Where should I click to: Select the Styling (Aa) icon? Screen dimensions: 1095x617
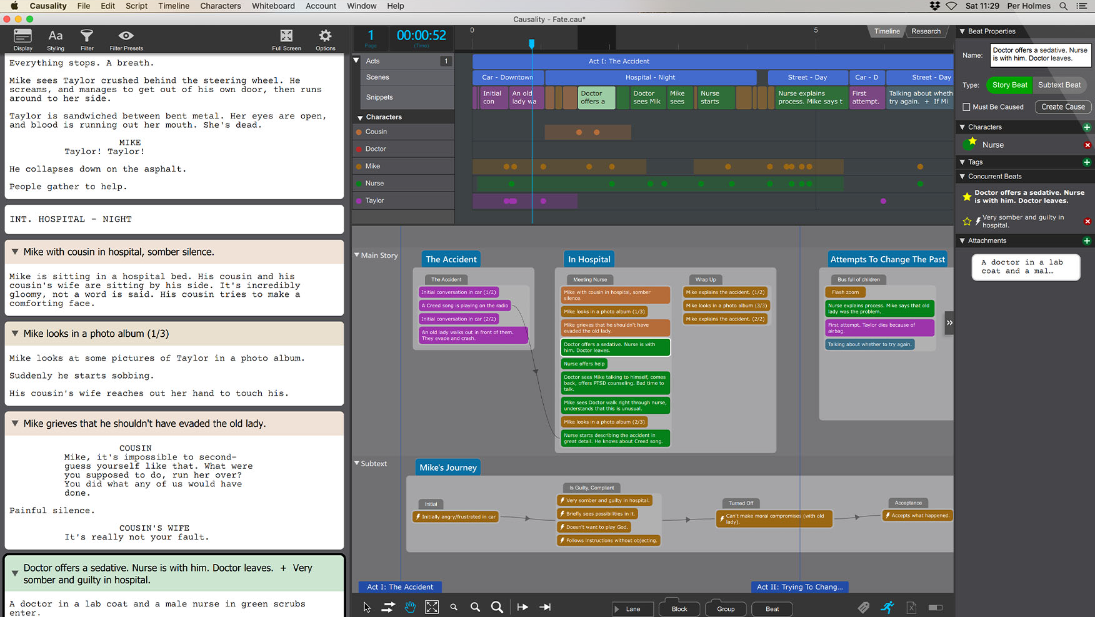tap(55, 37)
